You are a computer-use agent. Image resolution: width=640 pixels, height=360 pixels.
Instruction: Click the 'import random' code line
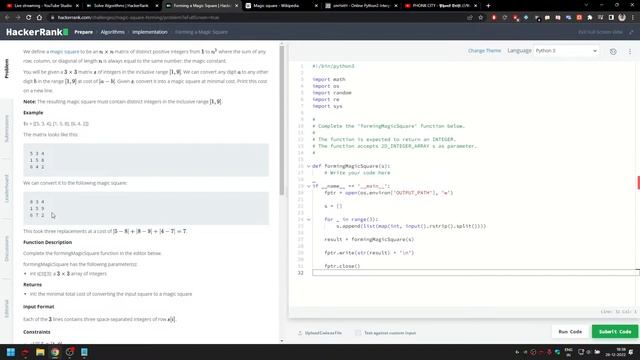(332, 93)
